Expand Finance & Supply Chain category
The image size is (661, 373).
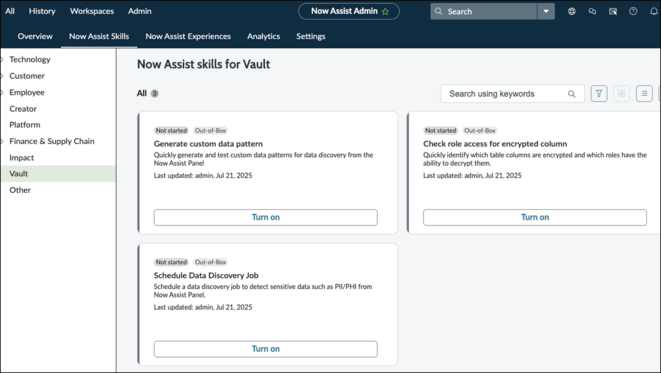(x=2, y=141)
